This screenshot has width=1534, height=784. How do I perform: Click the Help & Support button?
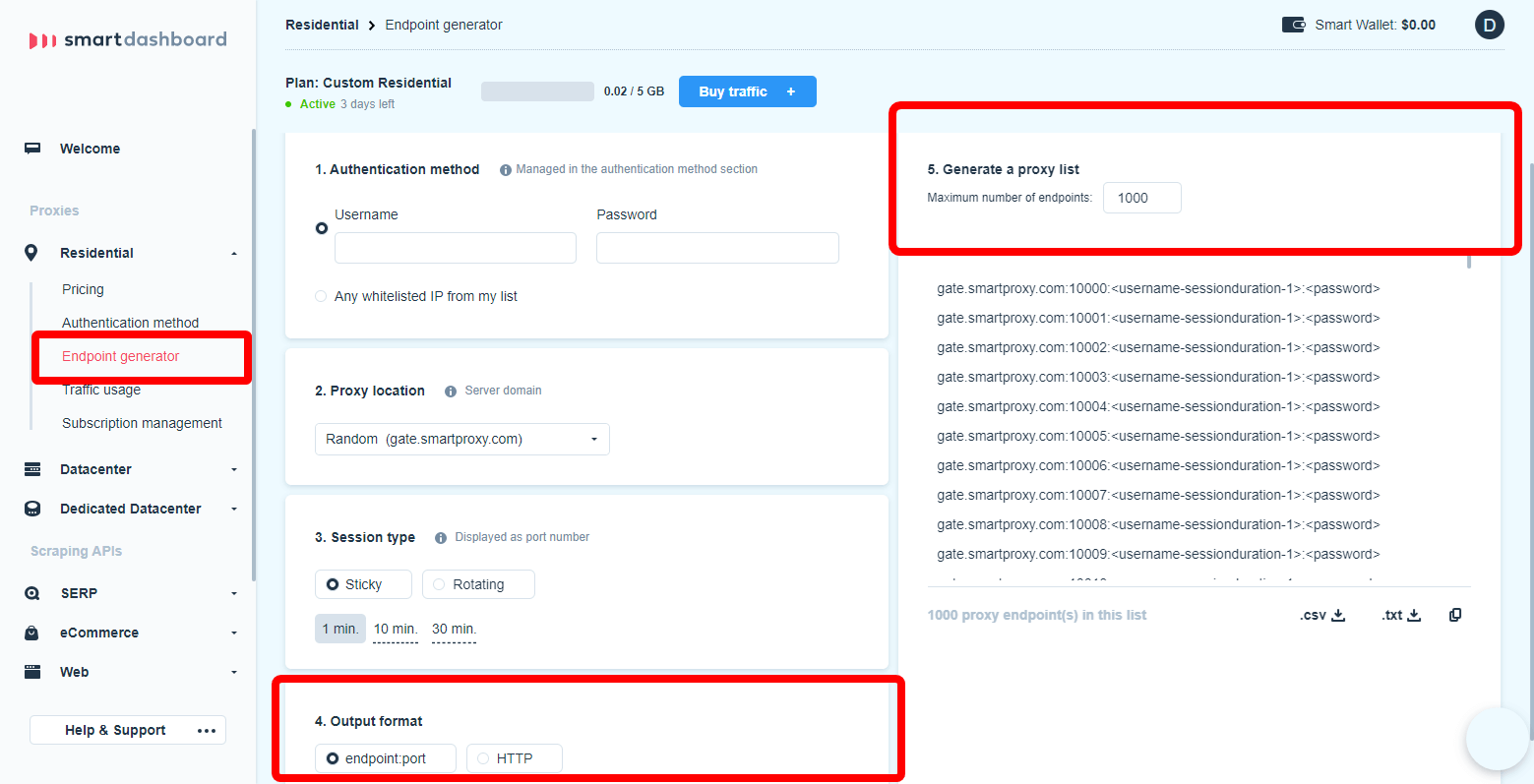point(128,730)
